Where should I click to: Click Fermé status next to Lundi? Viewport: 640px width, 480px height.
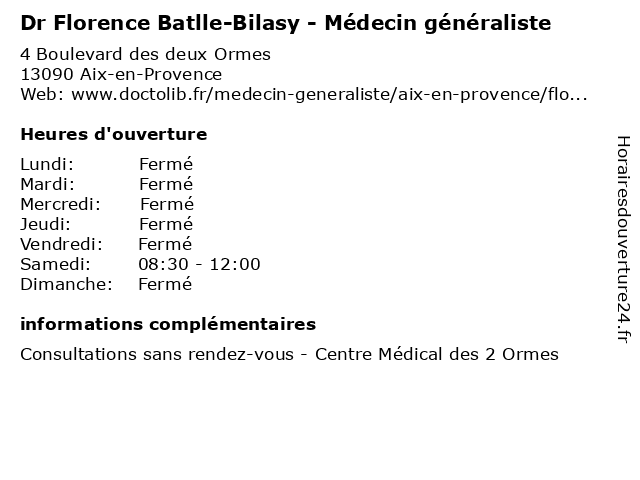[x=166, y=164]
